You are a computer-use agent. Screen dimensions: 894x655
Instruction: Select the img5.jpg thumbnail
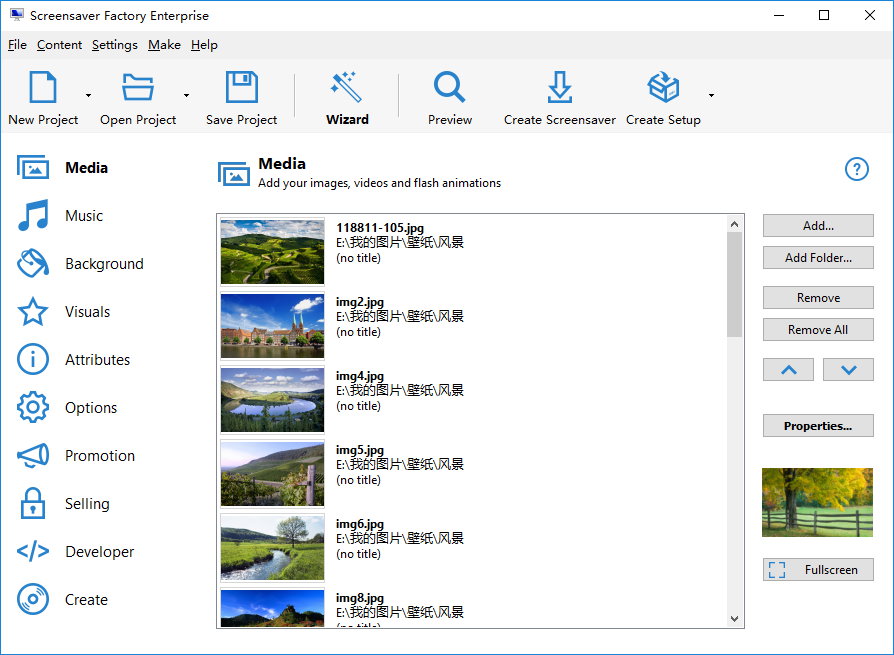point(273,474)
